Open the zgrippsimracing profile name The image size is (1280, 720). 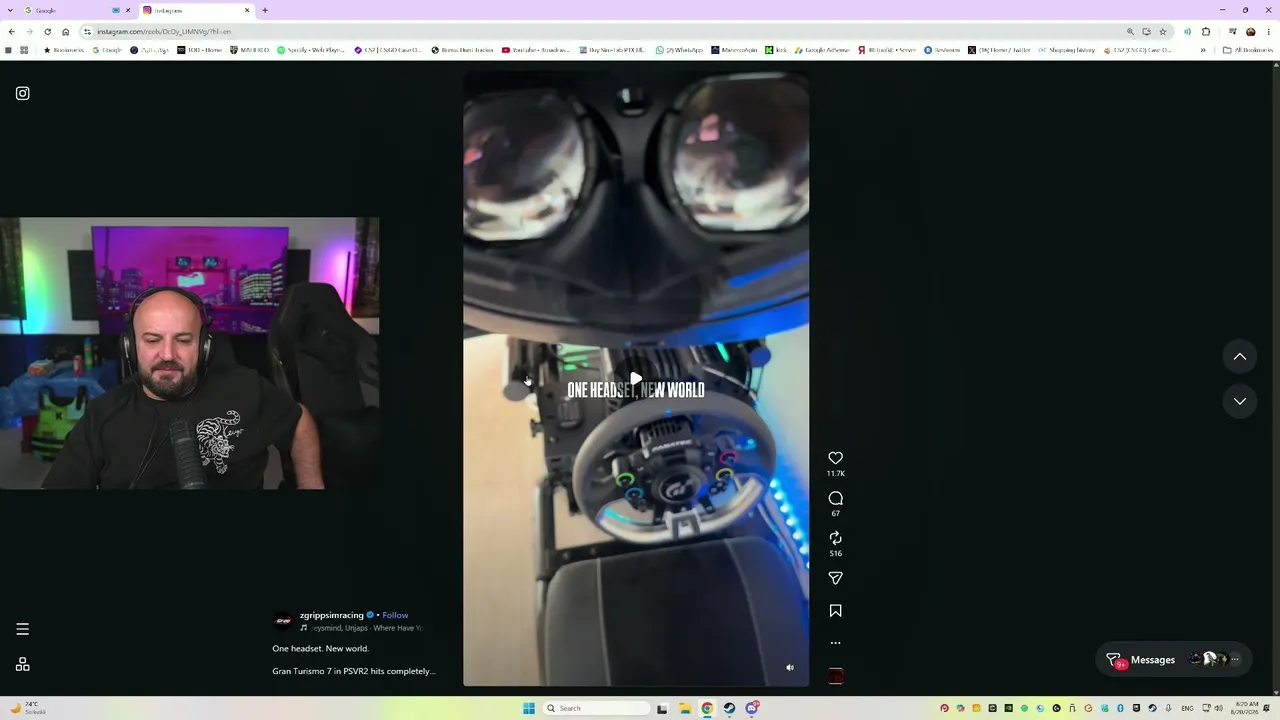(332, 615)
